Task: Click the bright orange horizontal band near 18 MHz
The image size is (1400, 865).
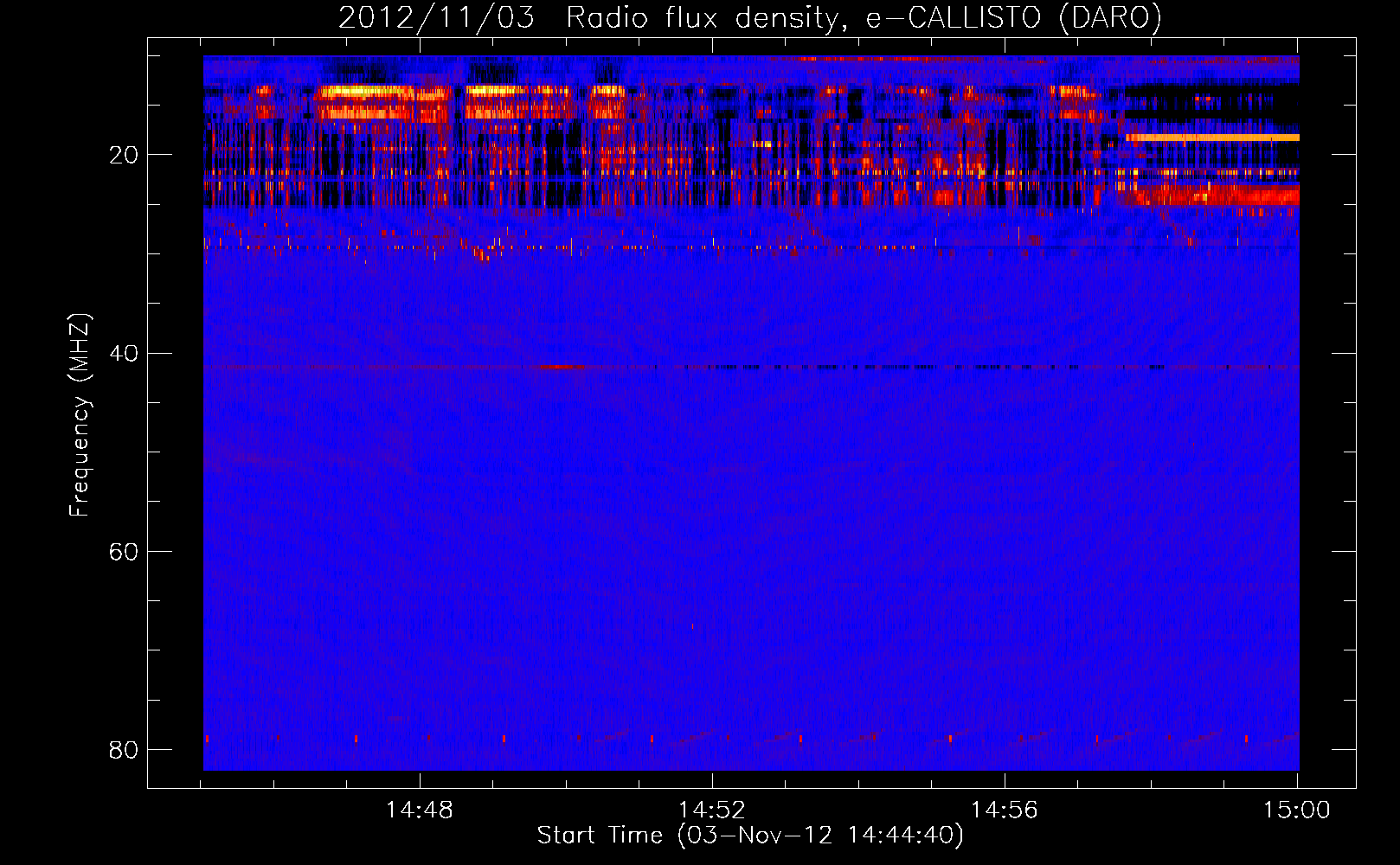Action: (x=1212, y=138)
